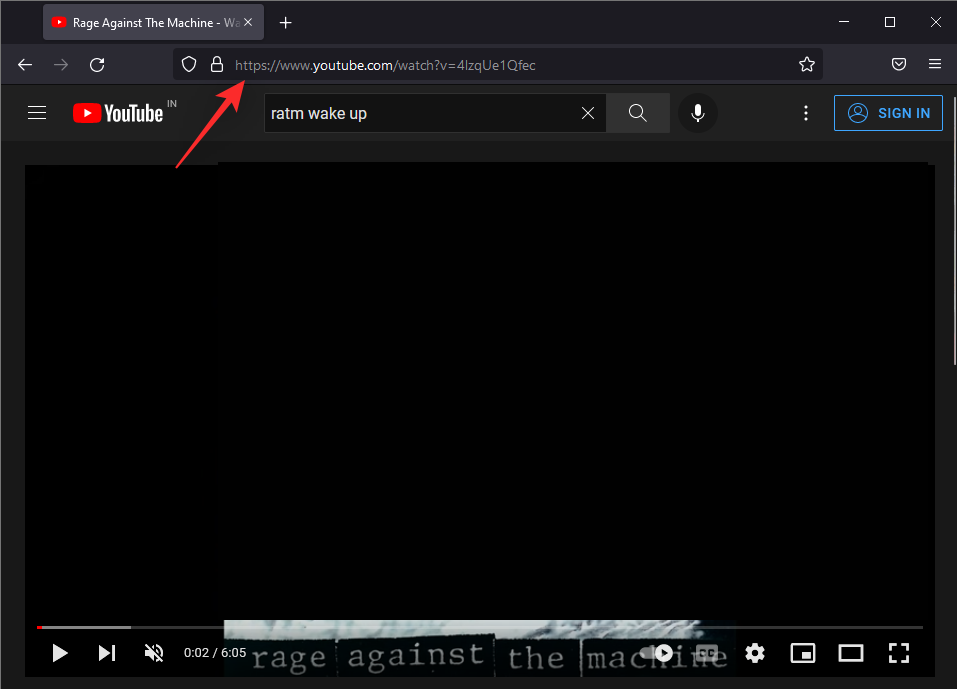The image size is (957, 689).
Task: Toggle the autoplay switch
Action: pyautogui.click(x=658, y=653)
